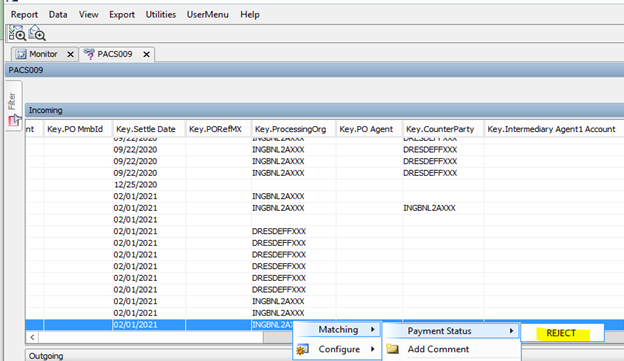Click the first search toolbar icon
Screen dimensions: 624x361
[x=17, y=33]
